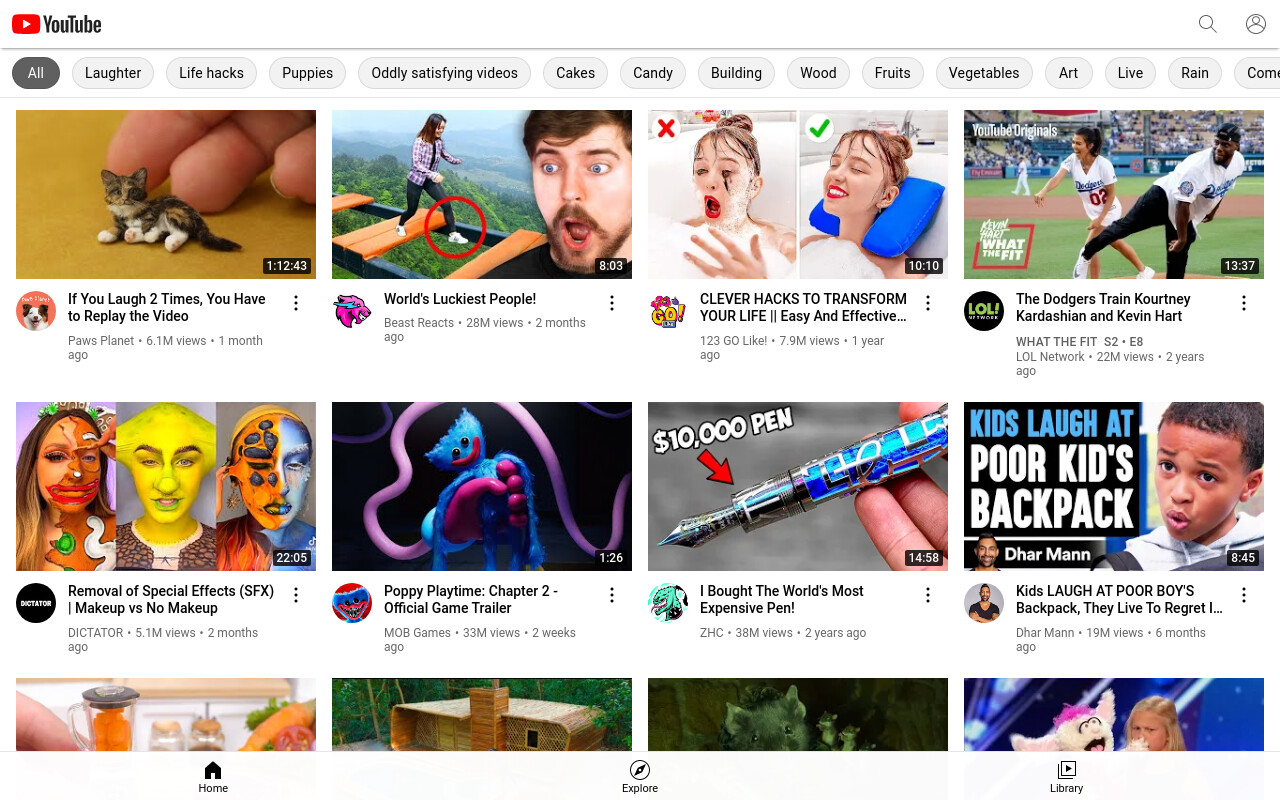The height and width of the screenshot is (800, 1280).
Task: Play the Poor Kid's Backpack thumbnail
Action: tap(1114, 486)
